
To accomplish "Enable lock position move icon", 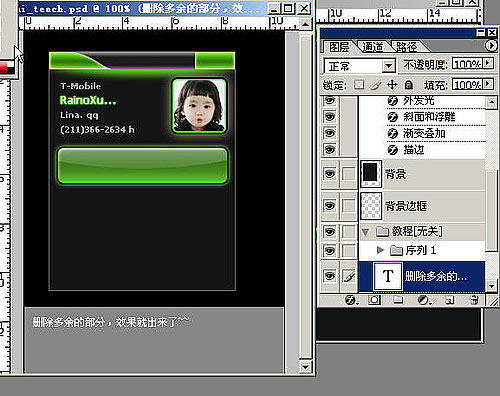I will [x=392, y=85].
